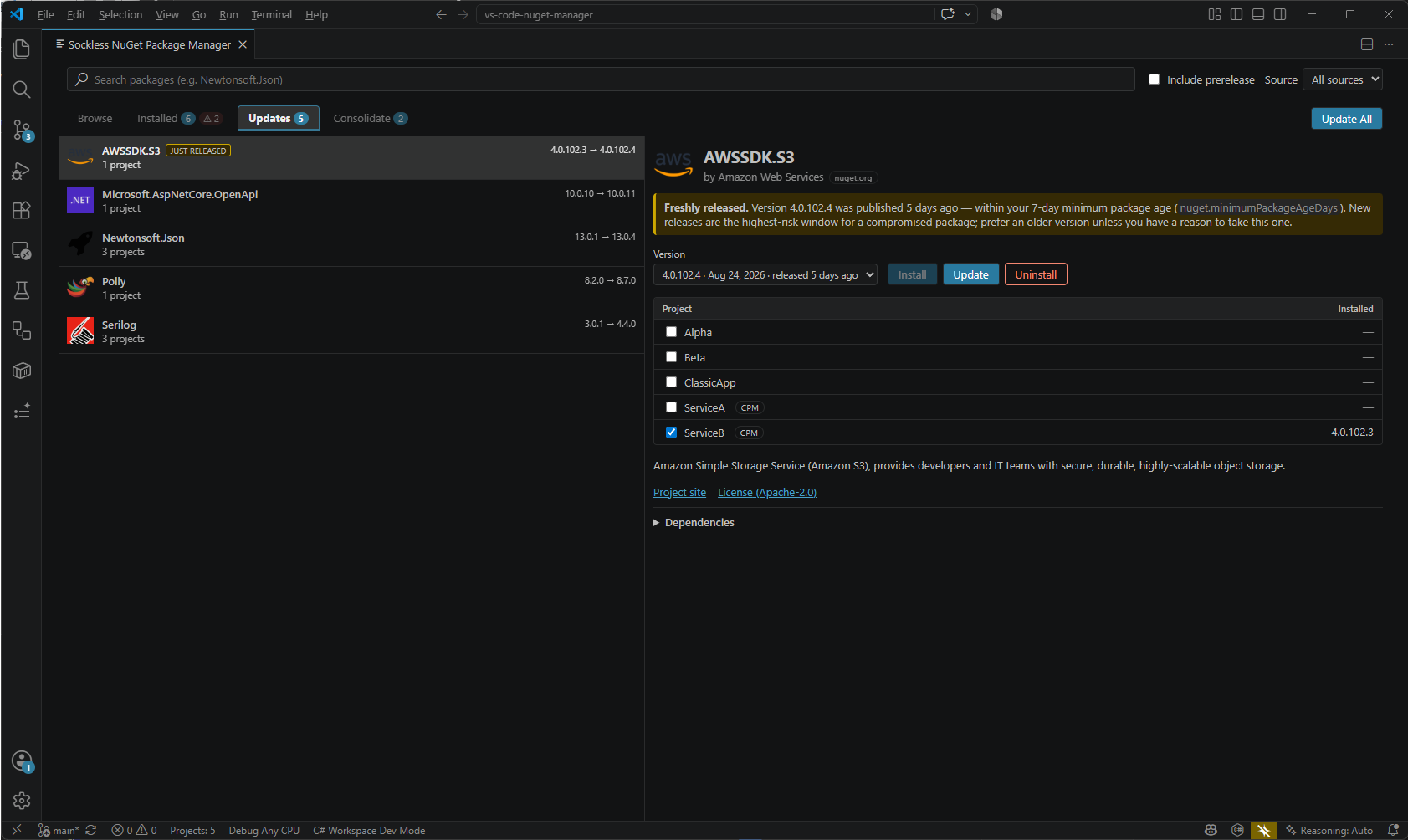
Task: Select the Serilog package row
Action: tap(351, 331)
